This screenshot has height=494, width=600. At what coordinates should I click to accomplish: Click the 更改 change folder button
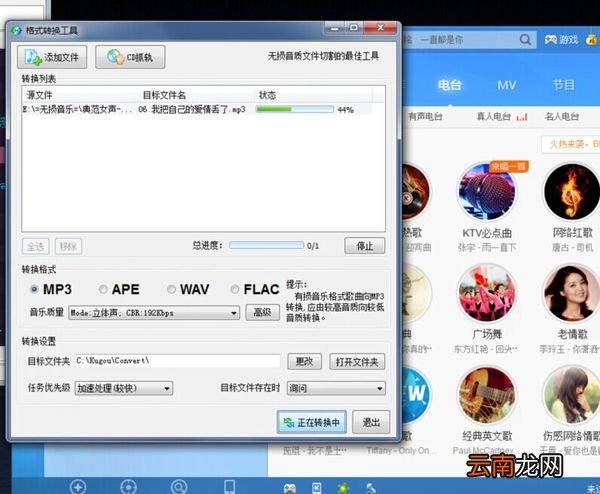[x=305, y=361]
